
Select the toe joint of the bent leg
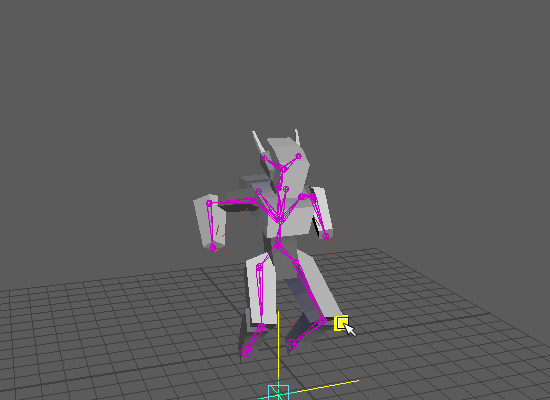point(291,344)
